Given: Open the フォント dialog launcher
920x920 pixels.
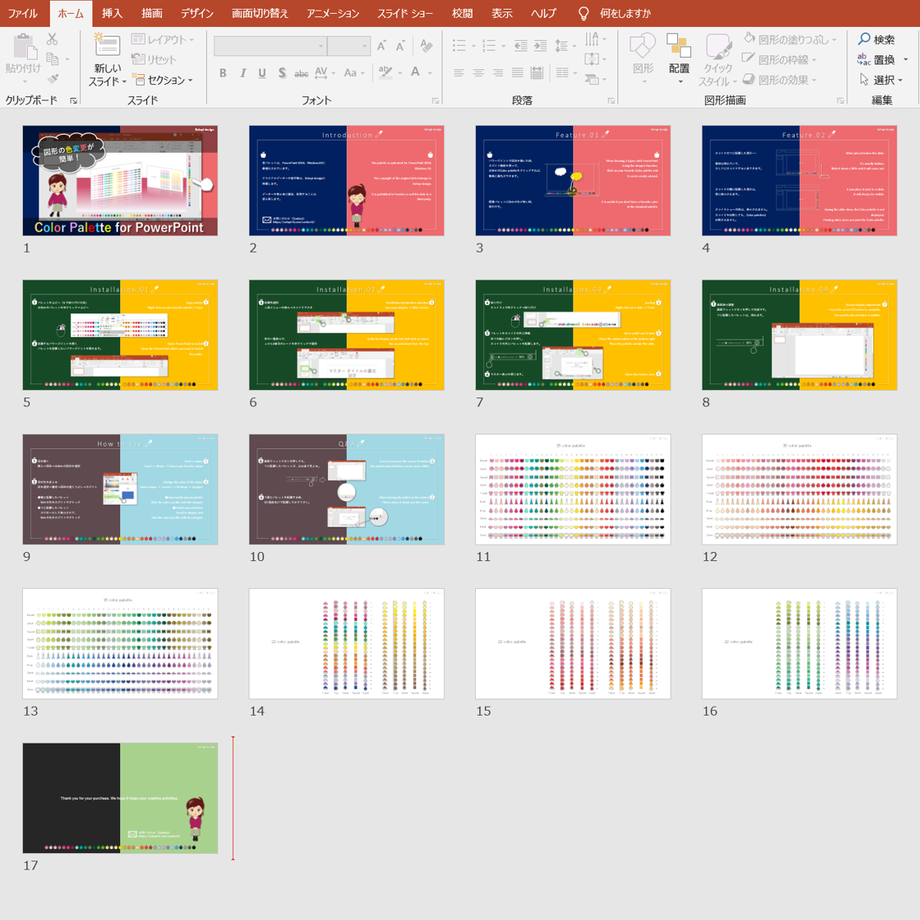Looking at the screenshot, I should click(435, 101).
